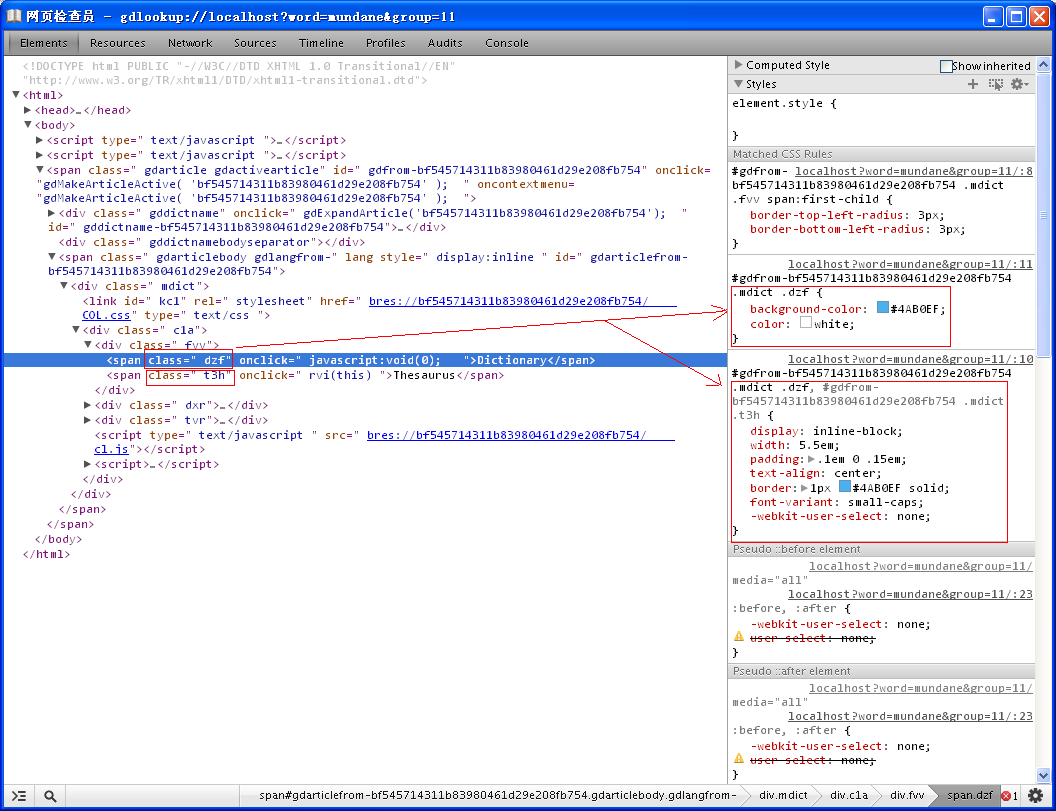Expand the border shorthand property
The width and height of the screenshot is (1056, 811).
pos(804,488)
